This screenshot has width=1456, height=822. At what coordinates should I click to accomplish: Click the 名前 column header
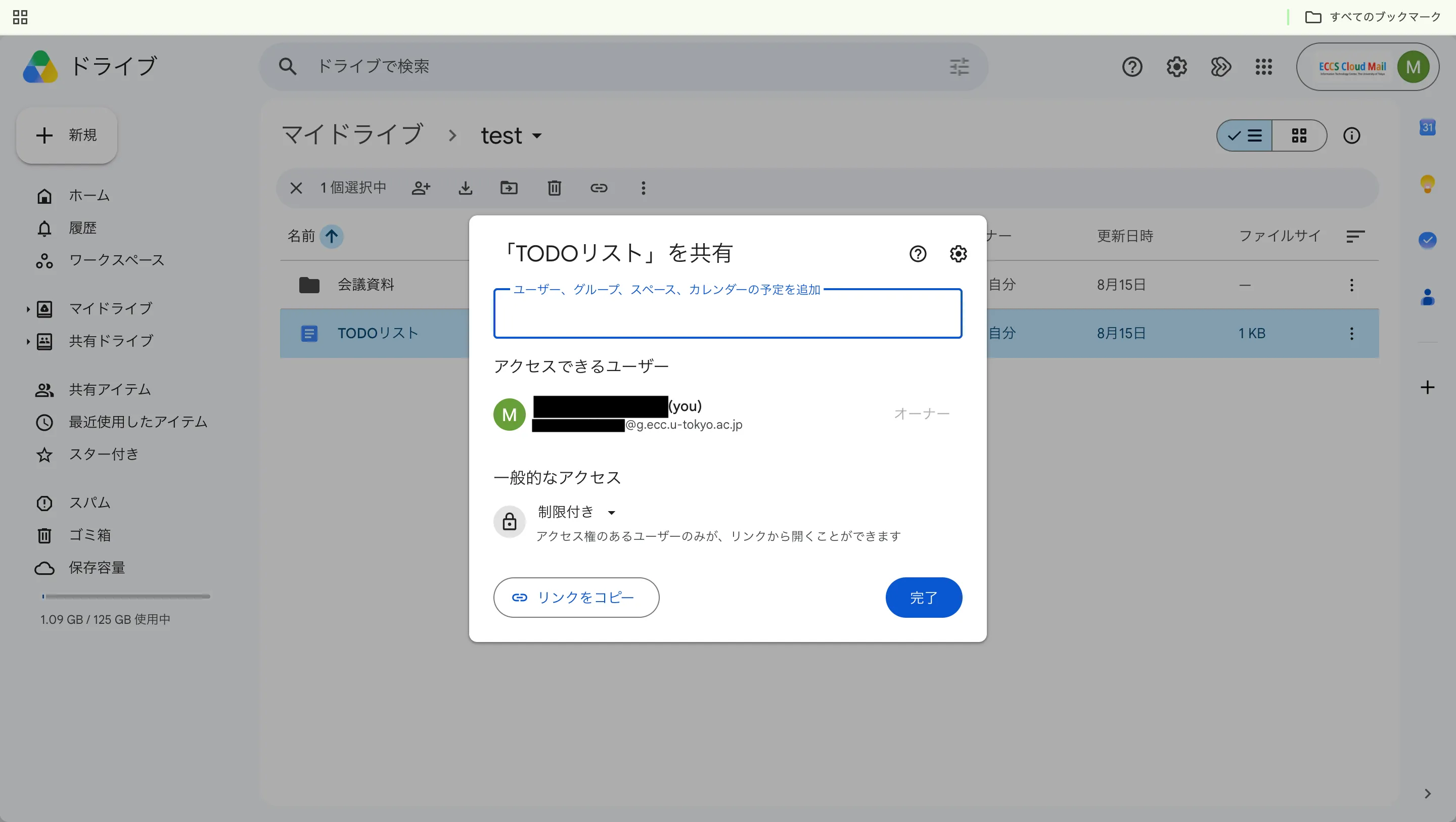[301, 236]
